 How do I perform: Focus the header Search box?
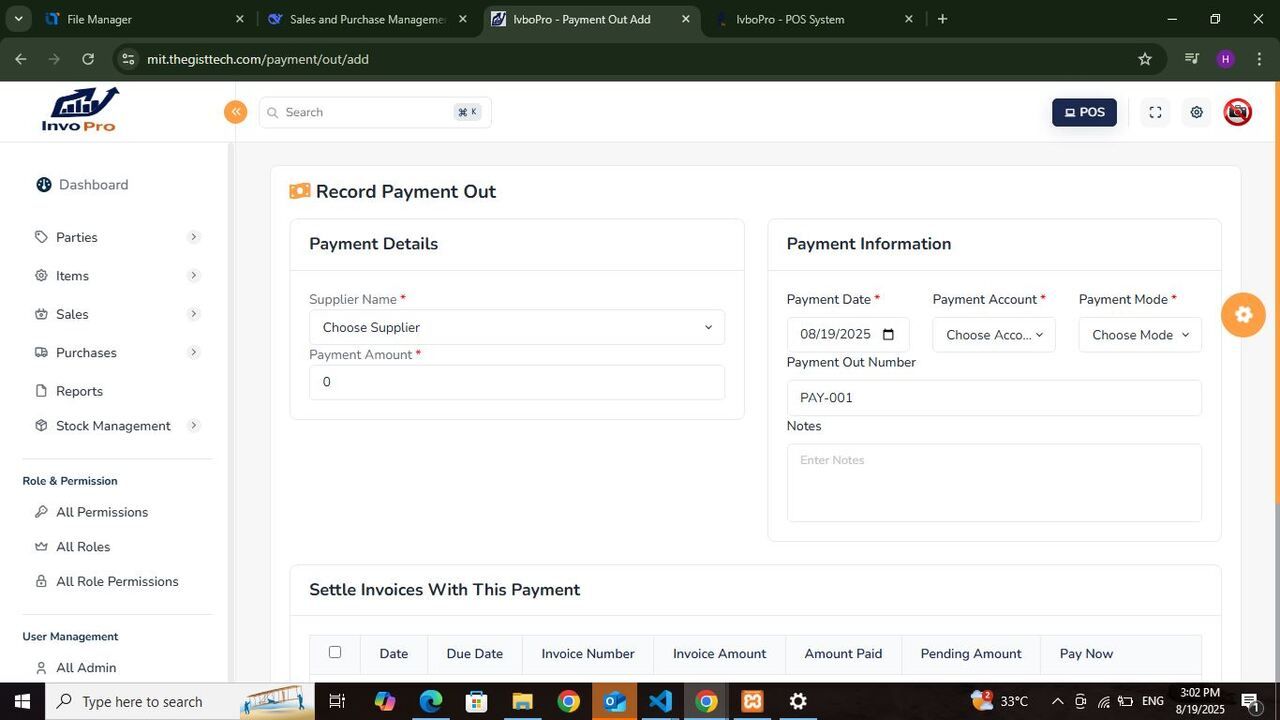375,112
